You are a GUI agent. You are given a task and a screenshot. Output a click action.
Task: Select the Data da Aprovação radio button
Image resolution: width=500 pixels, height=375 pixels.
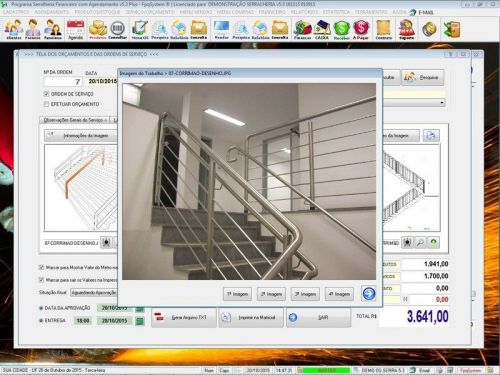[41, 308]
